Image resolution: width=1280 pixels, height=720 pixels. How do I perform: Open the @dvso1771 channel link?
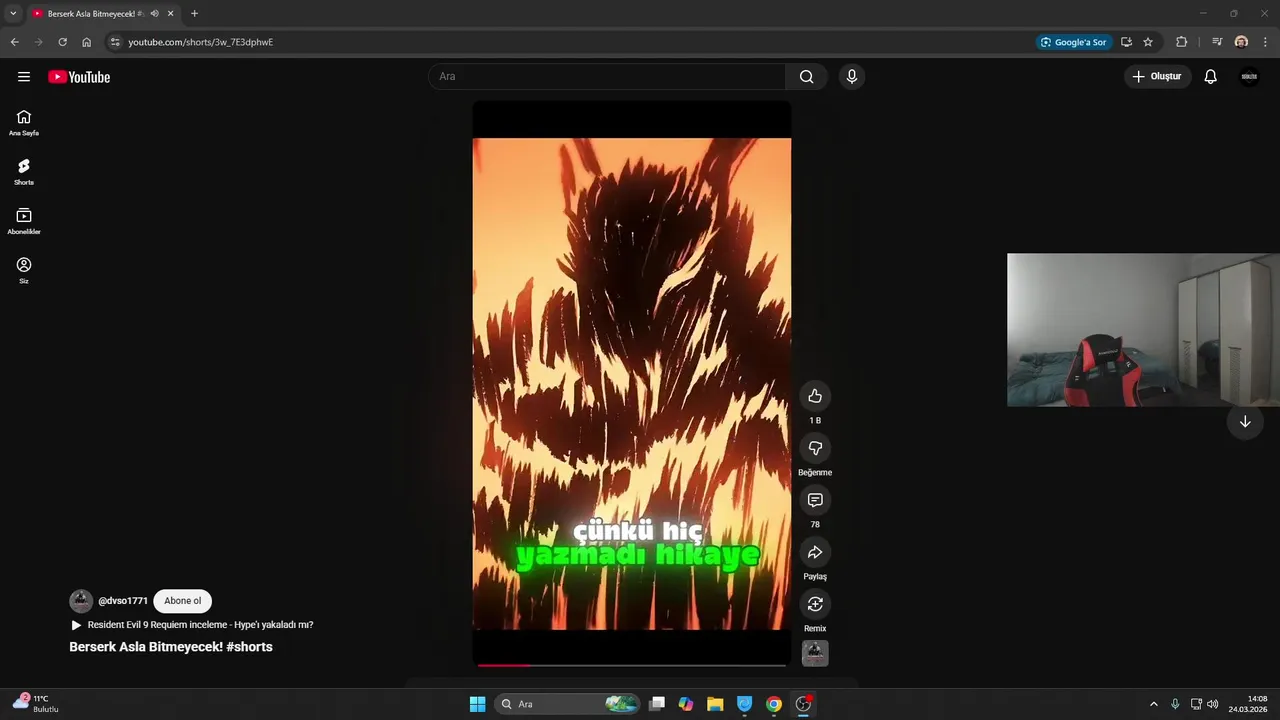pyautogui.click(x=123, y=601)
